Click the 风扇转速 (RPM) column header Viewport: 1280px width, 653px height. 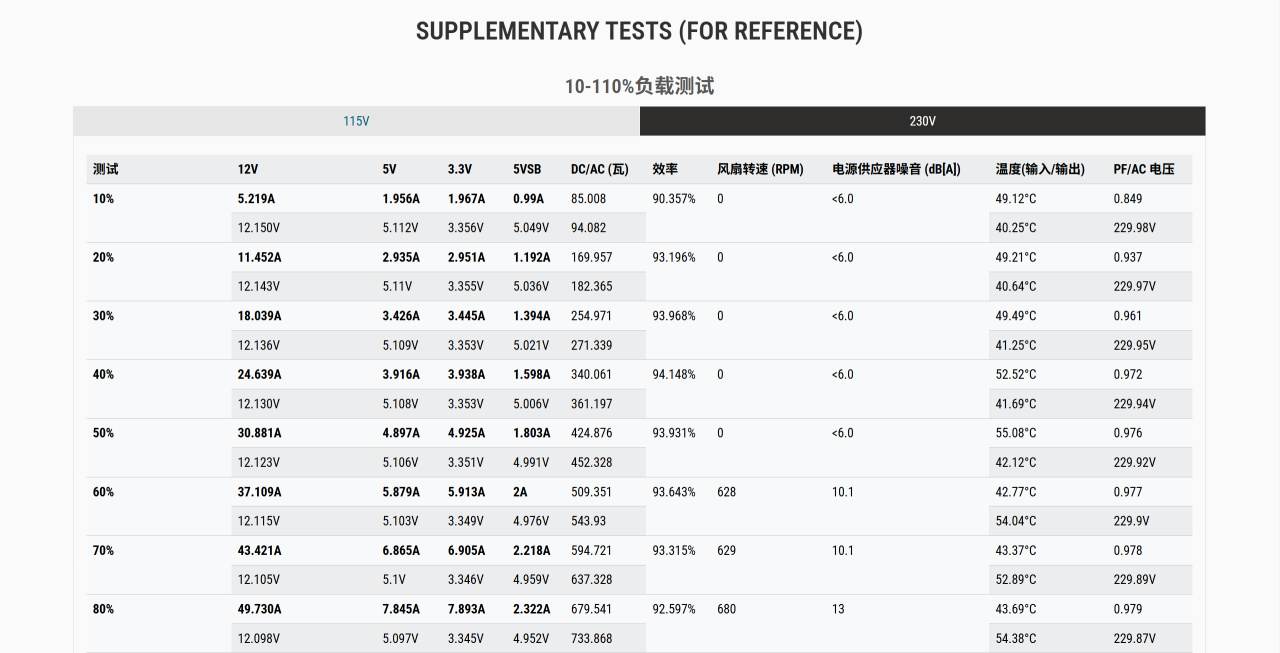click(x=760, y=169)
